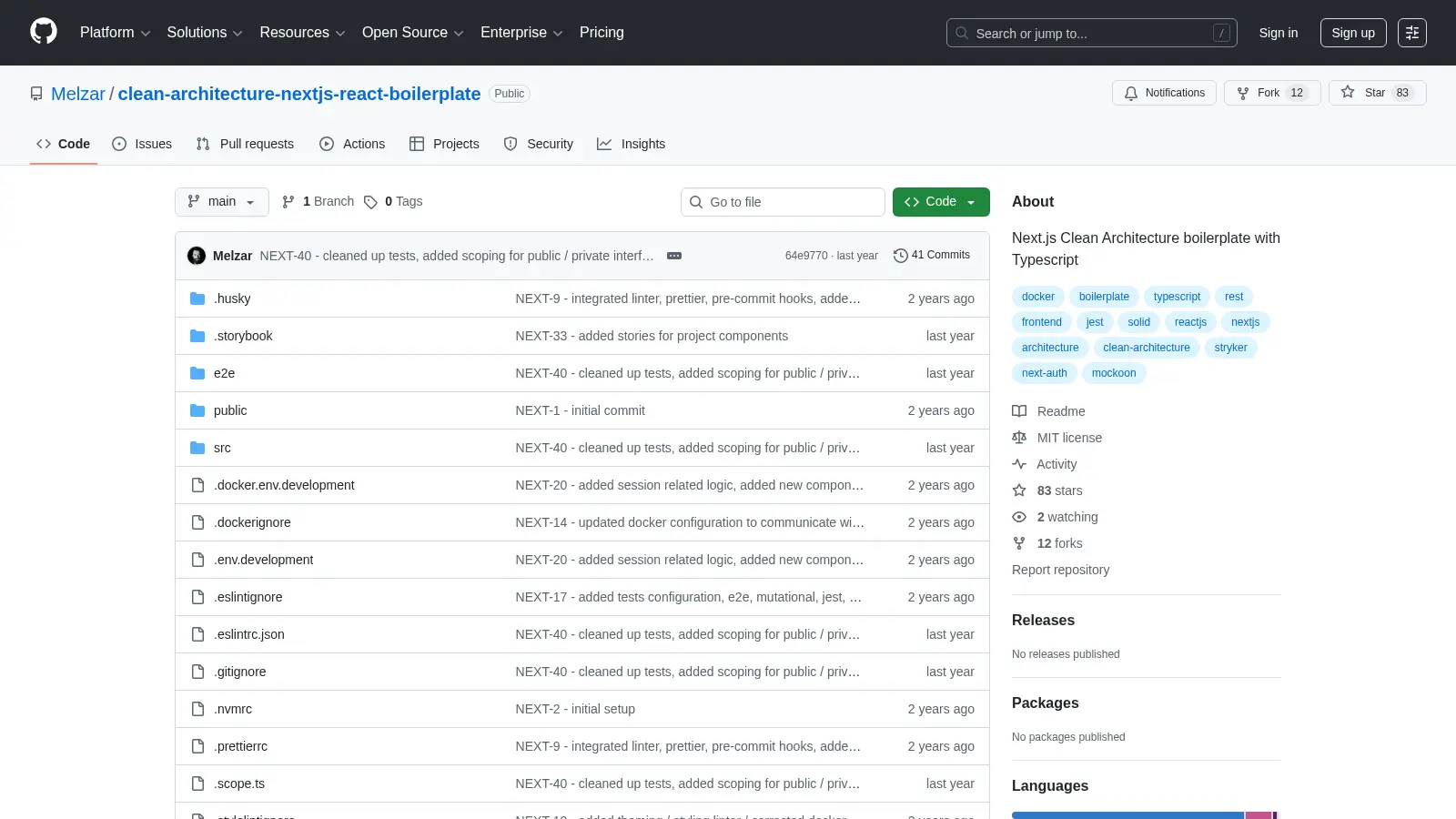Click the Sign in link
The image size is (1456, 819).
tap(1279, 33)
